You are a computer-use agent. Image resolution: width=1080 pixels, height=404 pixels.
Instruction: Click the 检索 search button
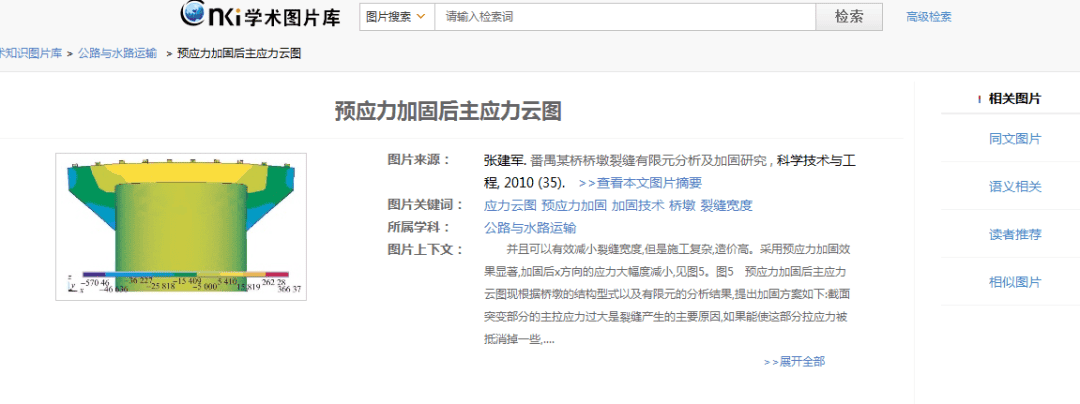click(x=849, y=17)
